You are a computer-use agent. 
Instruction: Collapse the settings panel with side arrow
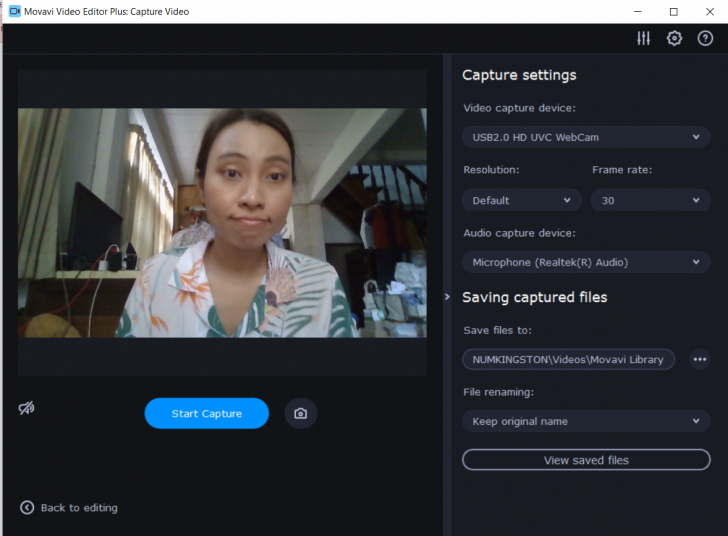[x=447, y=296]
